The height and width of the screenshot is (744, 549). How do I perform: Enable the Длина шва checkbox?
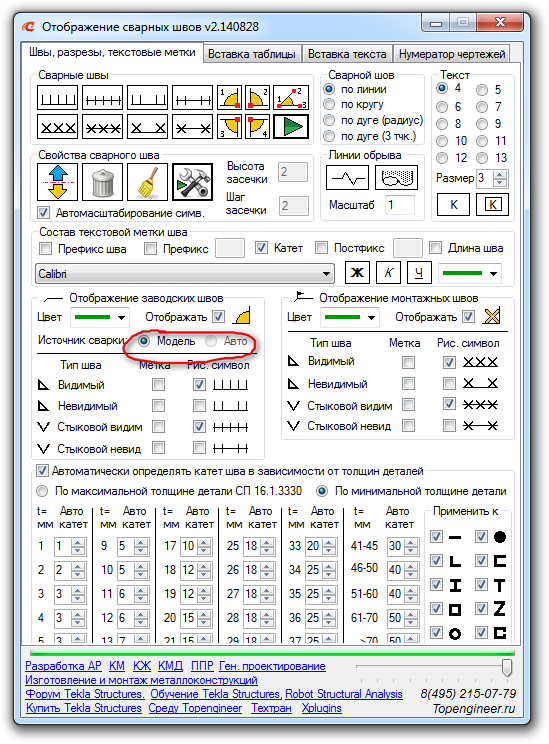pyautogui.click(x=435, y=248)
